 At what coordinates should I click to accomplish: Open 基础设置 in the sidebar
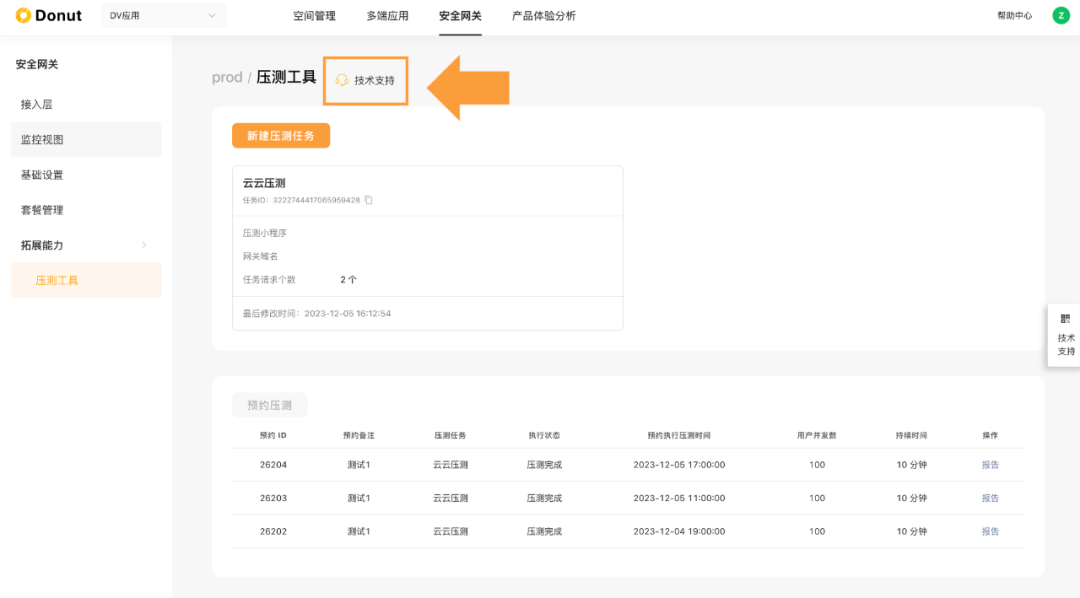point(86,175)
